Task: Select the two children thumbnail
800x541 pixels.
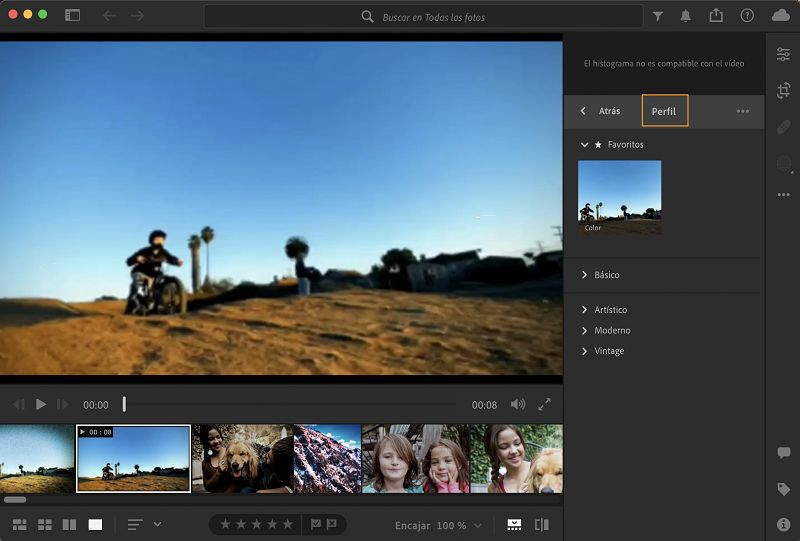Action: (415, 458)
